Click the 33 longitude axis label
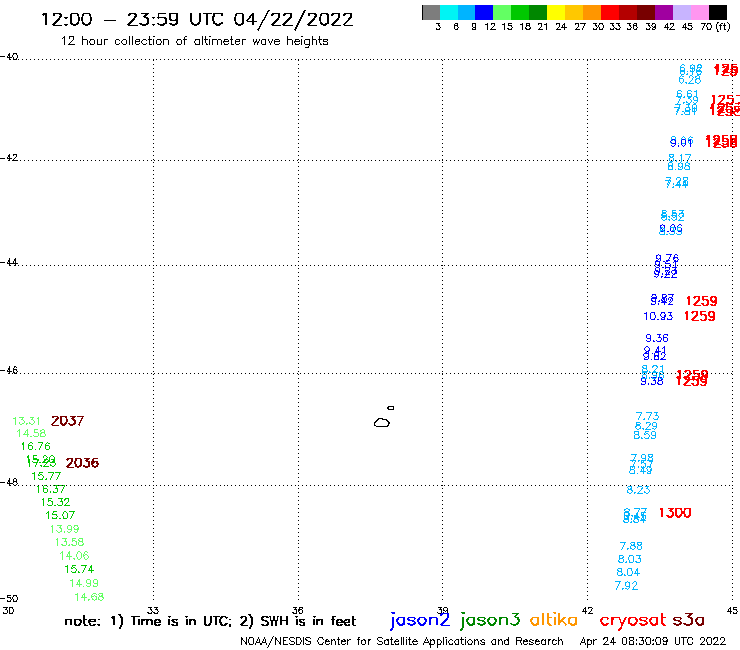The height and width of the screenshot is (650, 740). click(x=153, y=610)
